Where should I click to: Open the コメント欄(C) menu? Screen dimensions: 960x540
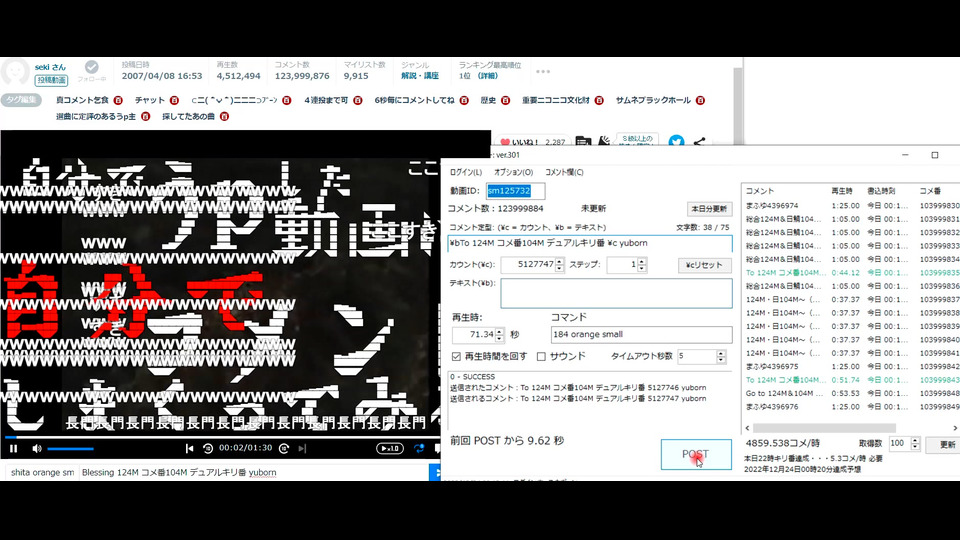pos(564,172)
